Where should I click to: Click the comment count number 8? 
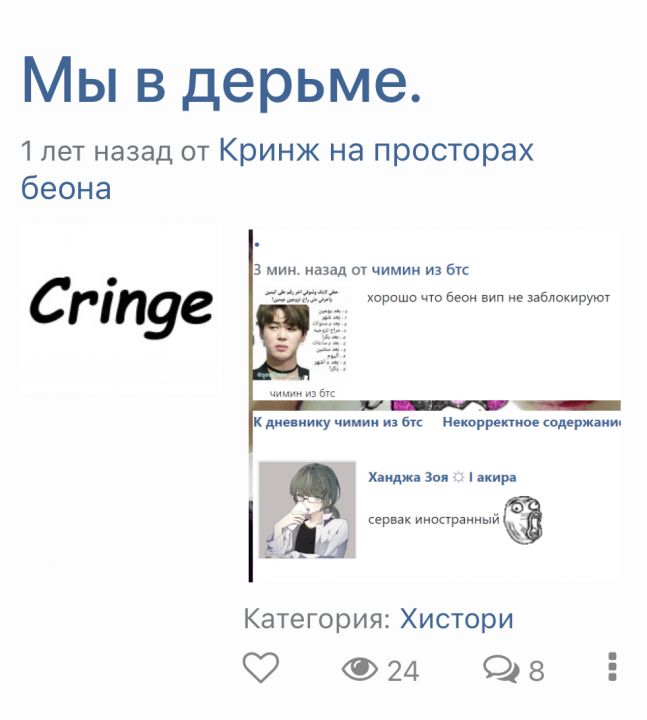[x=536, y=671]
